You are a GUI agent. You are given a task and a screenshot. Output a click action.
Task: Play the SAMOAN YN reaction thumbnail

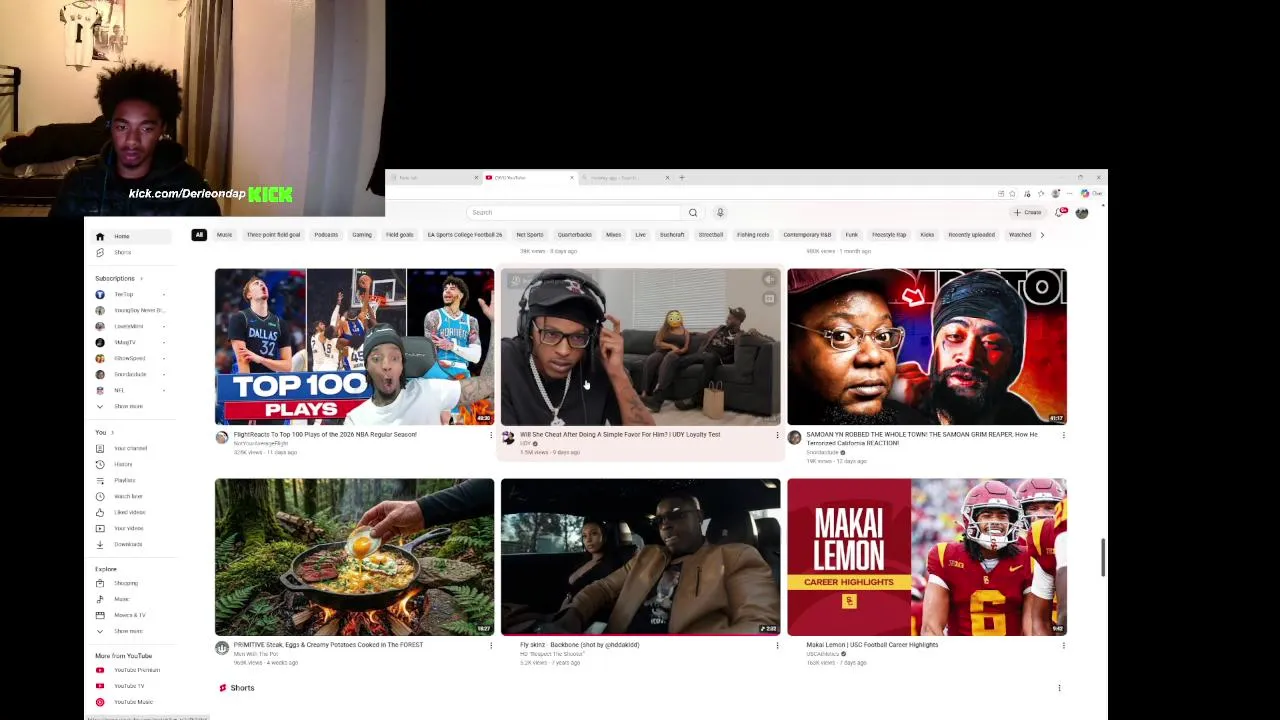[x=927, y=346]
